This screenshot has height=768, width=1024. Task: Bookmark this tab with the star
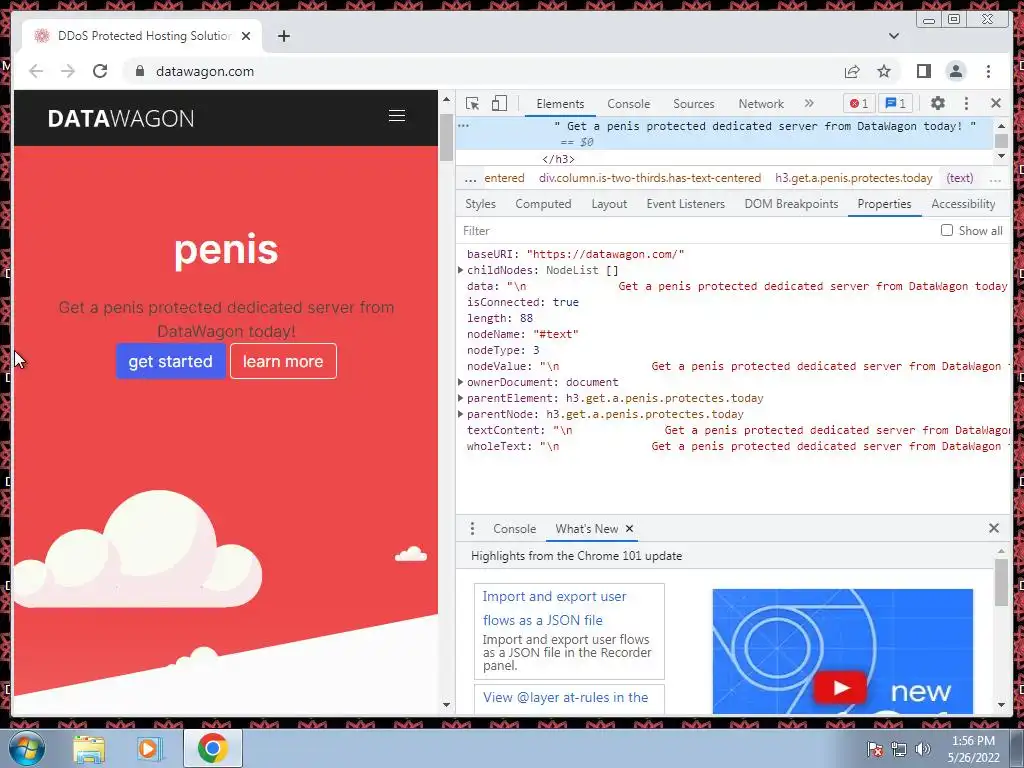[x=884, y=71]
